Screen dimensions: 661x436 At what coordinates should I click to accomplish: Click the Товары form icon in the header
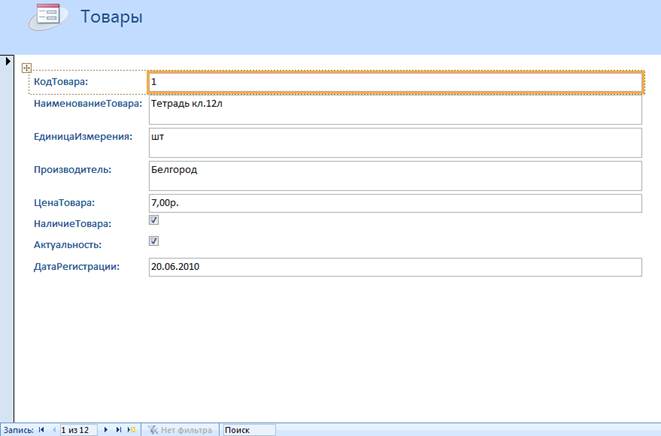48,16
